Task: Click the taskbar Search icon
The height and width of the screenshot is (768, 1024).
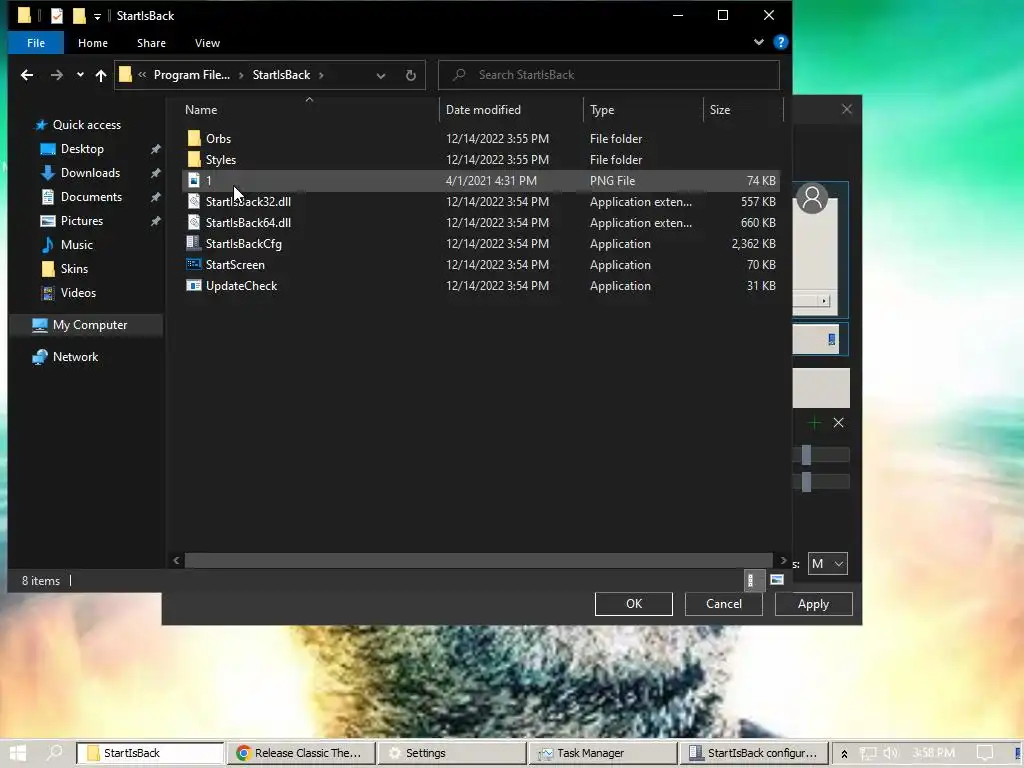Action: (x=55, y=753)
